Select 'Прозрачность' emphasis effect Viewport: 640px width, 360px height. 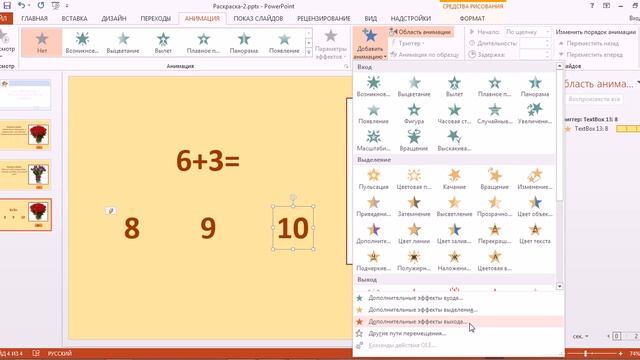[495, 207]
